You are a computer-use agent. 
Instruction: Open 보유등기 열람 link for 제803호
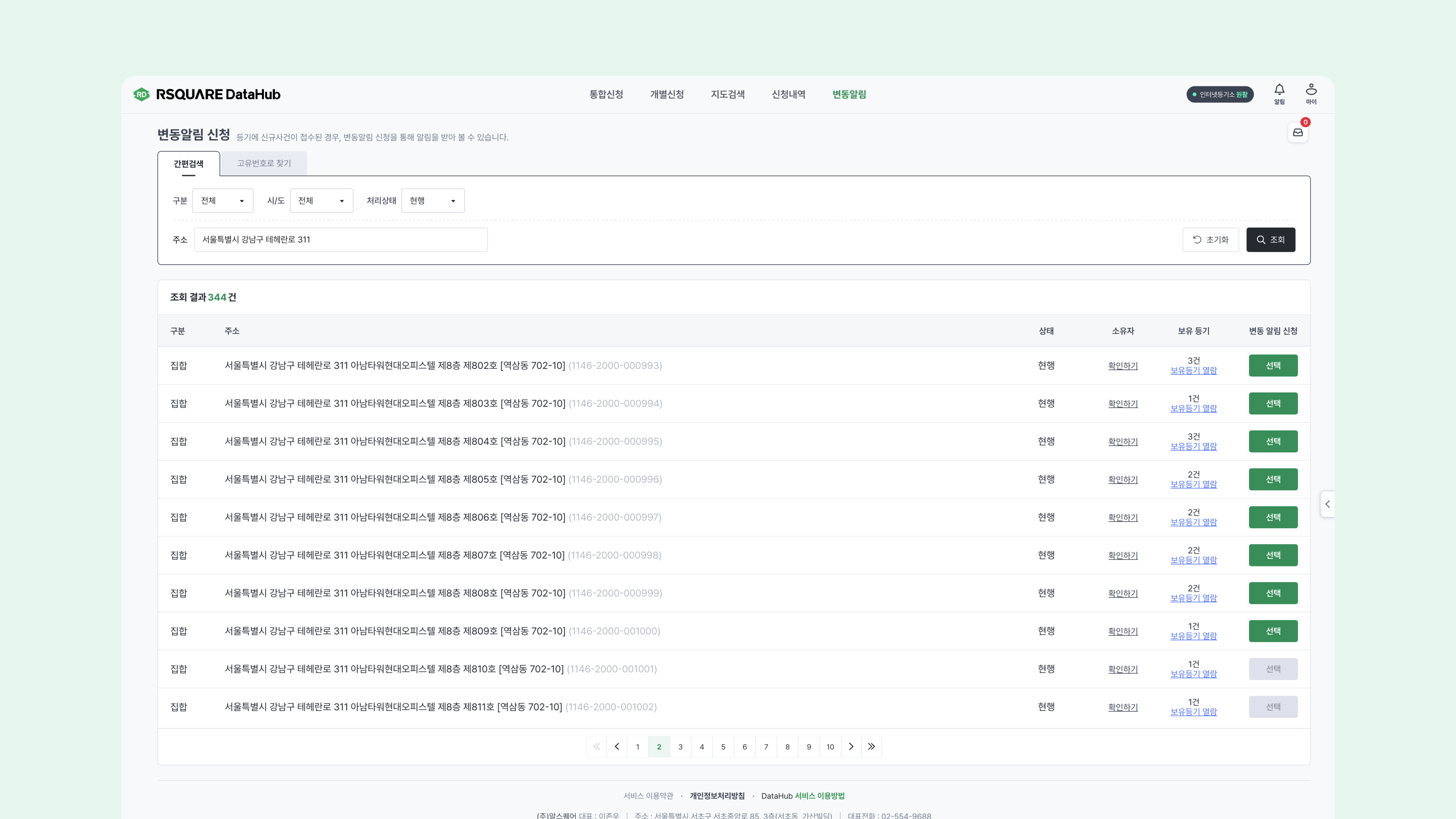click(1193, 408)
